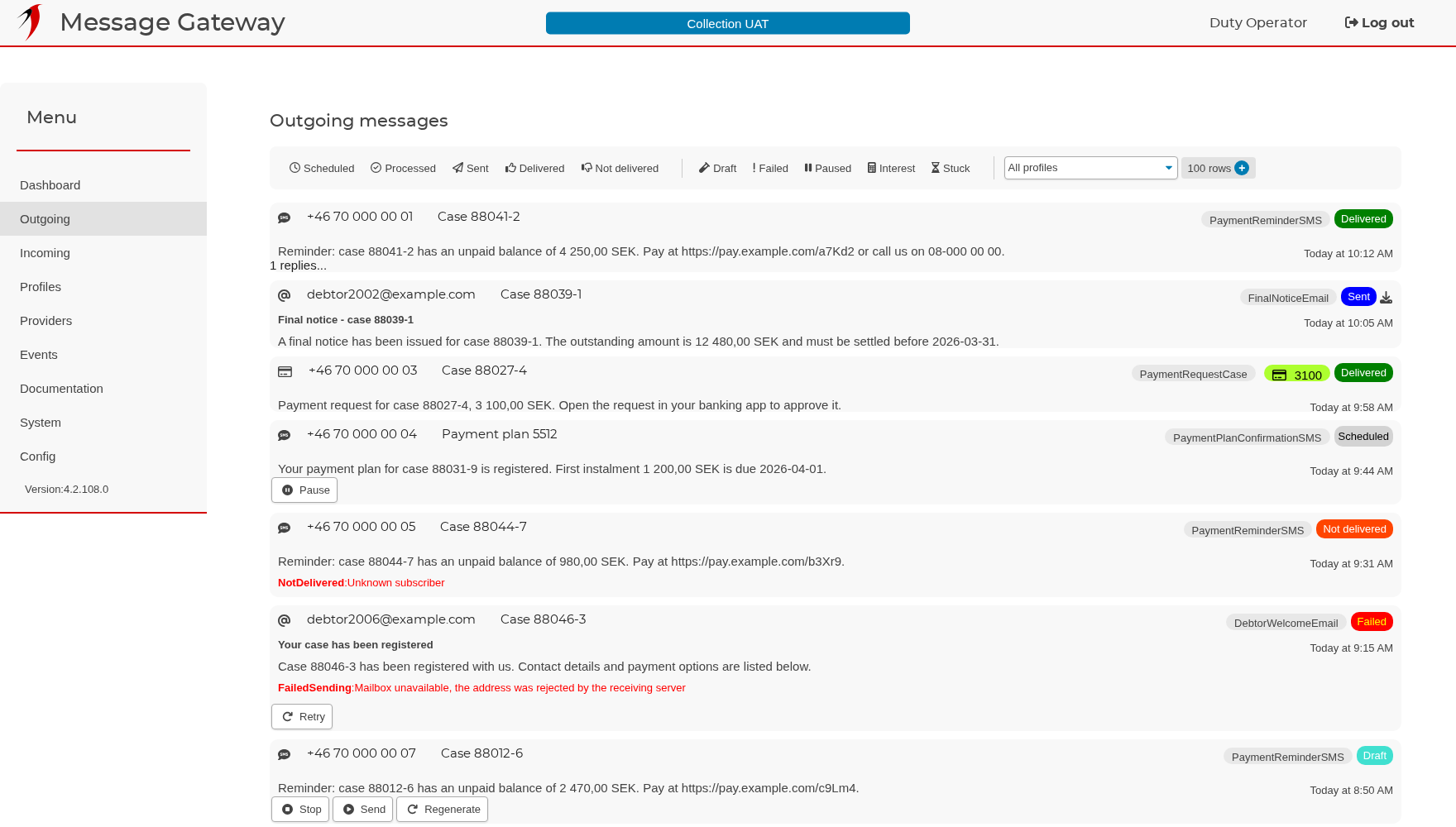Screen dimensions: 1456x827
Task: Toggle the Failed status filter
Action: tap(770, 168)
